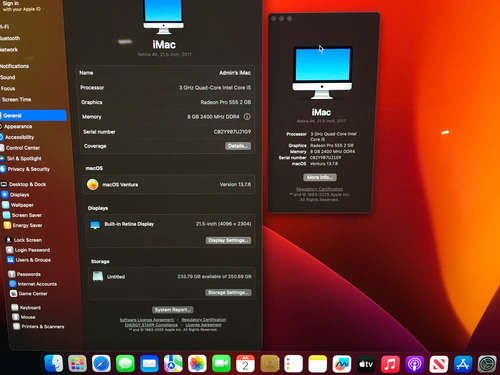Open Podcasts app in Dock

pyautogui.click(x=414, y=363)
